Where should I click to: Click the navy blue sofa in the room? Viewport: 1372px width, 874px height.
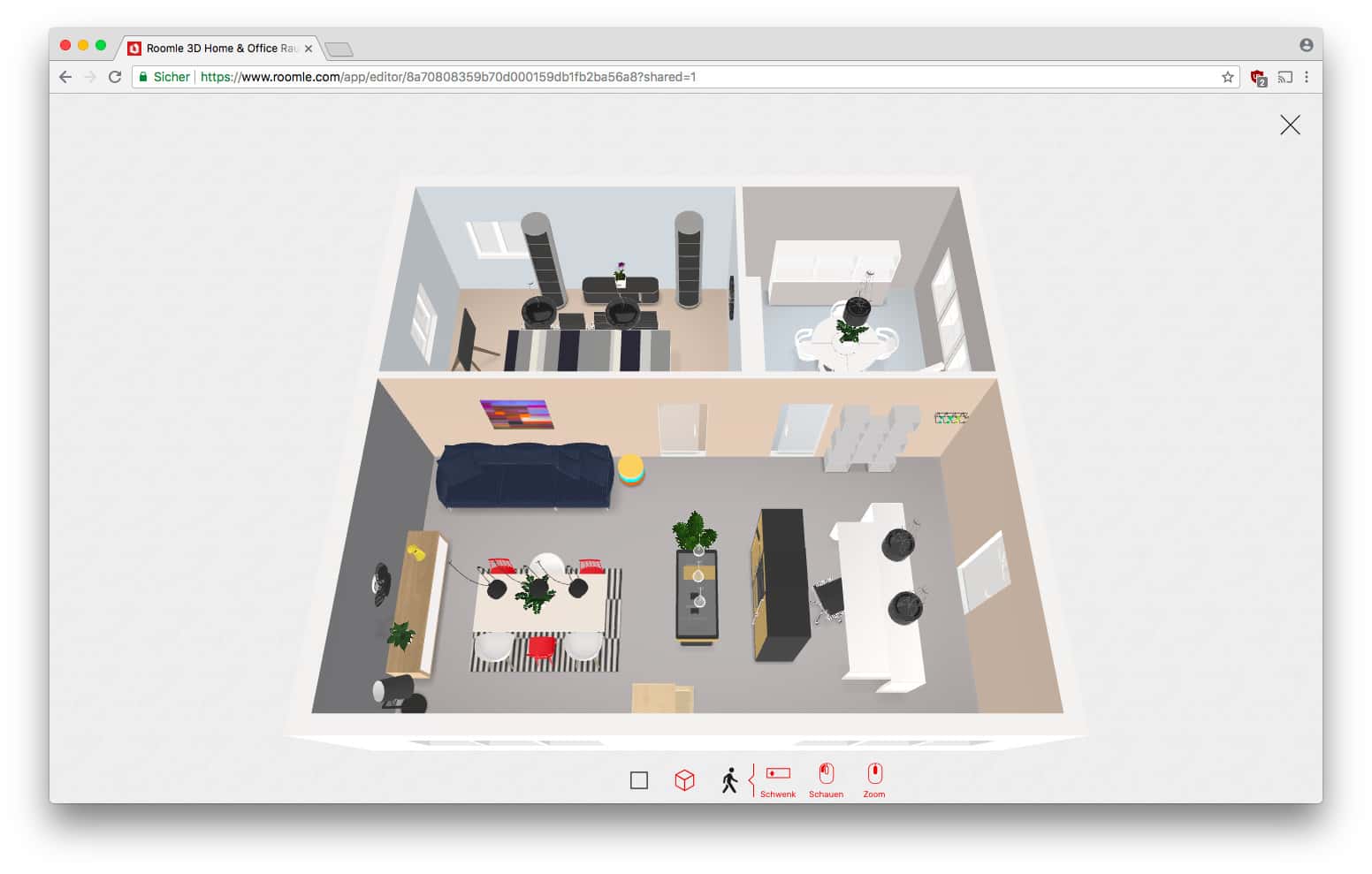523,477
